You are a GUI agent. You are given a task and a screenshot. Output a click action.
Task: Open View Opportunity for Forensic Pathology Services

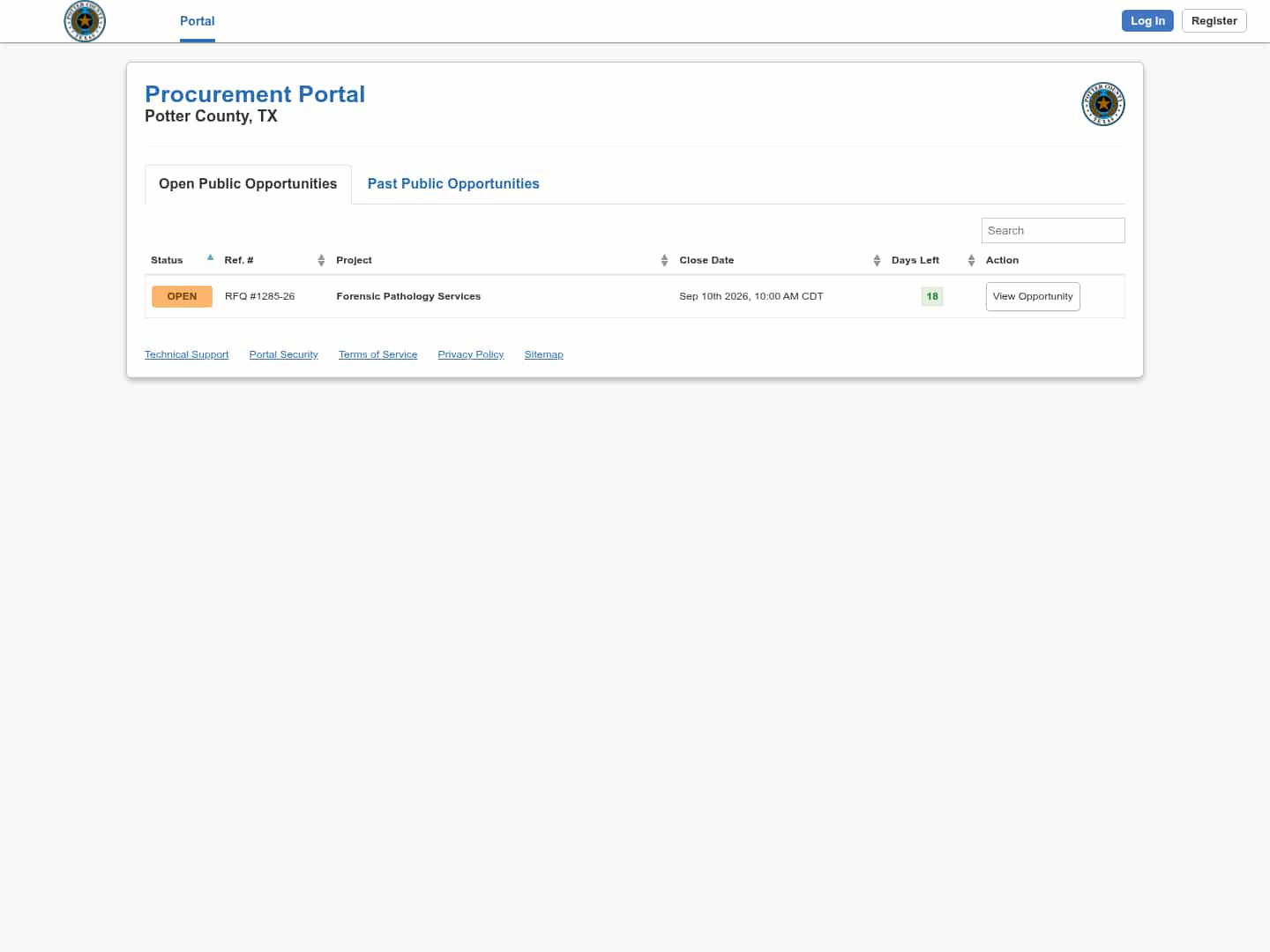[x=1033, y=296]
